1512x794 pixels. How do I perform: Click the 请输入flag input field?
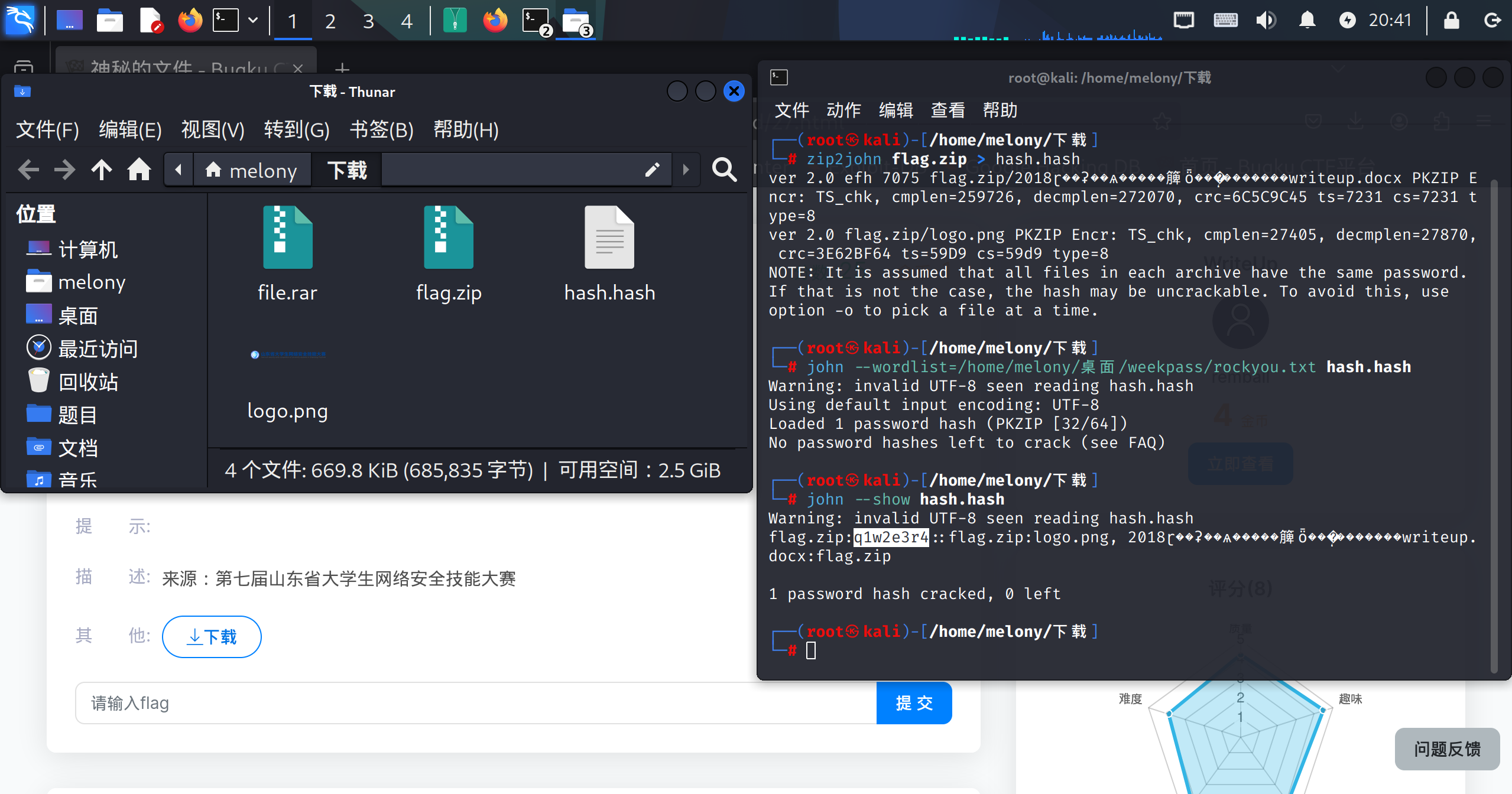[475, 703]
